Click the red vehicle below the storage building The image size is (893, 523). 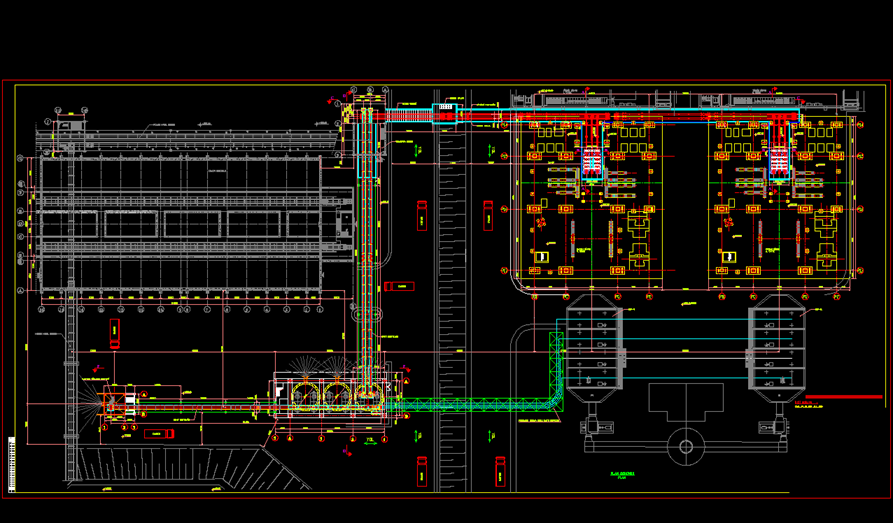pos(115,333)
